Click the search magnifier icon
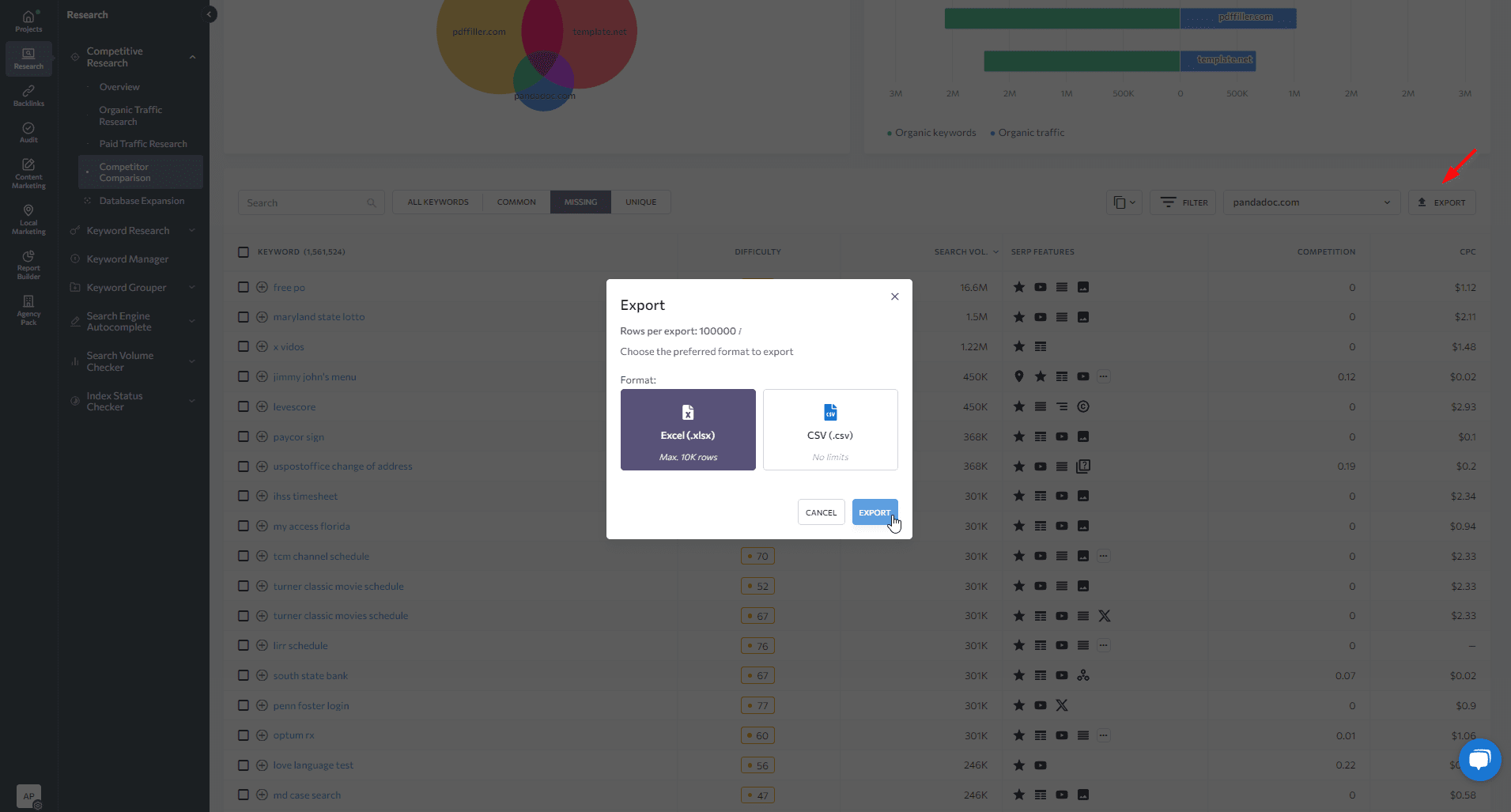The height and width of the screenshot is (812, 1511). (371, 203)
